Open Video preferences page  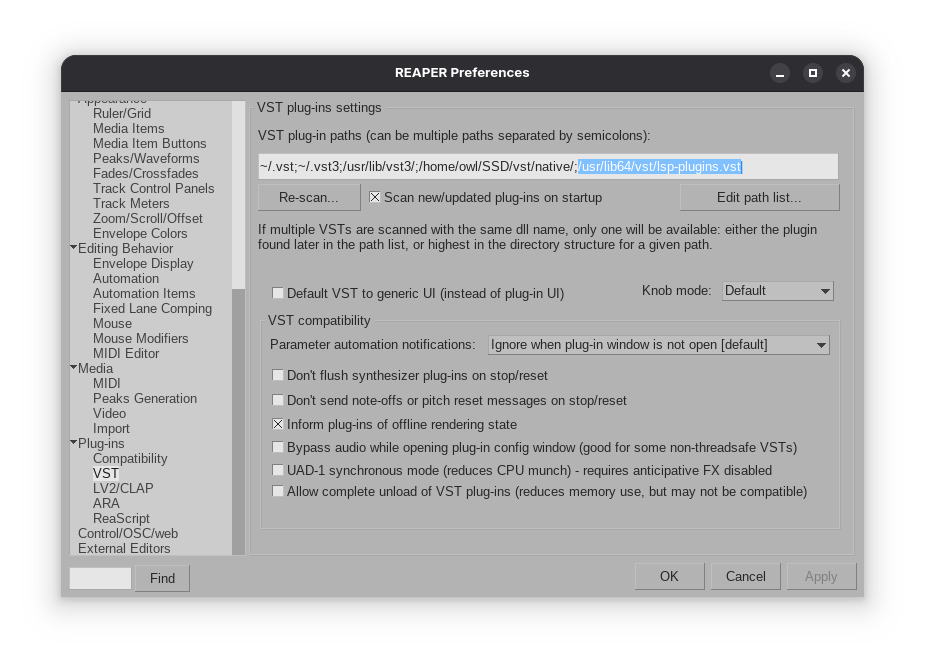pyautogui.click(x=109, y=413)
